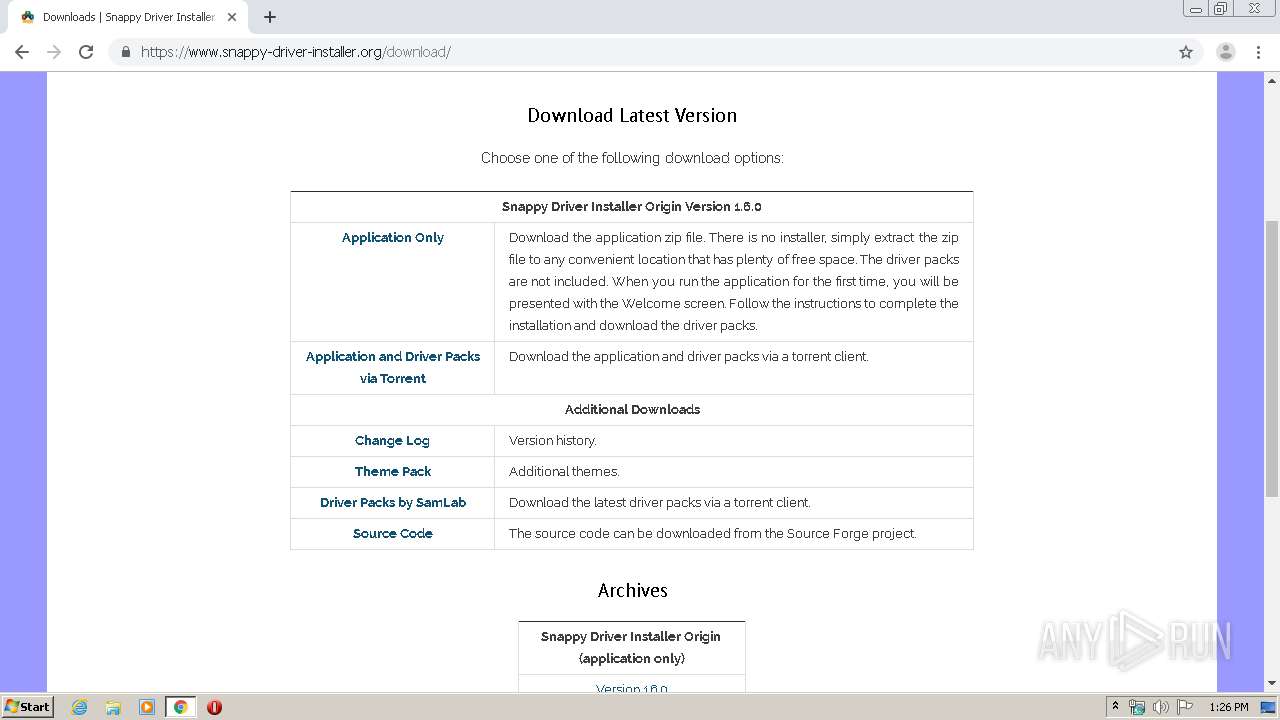The width and height of the screenshot is (1280, 720).
Task: Go back using the browser back arrow
Action: [21, 52]
